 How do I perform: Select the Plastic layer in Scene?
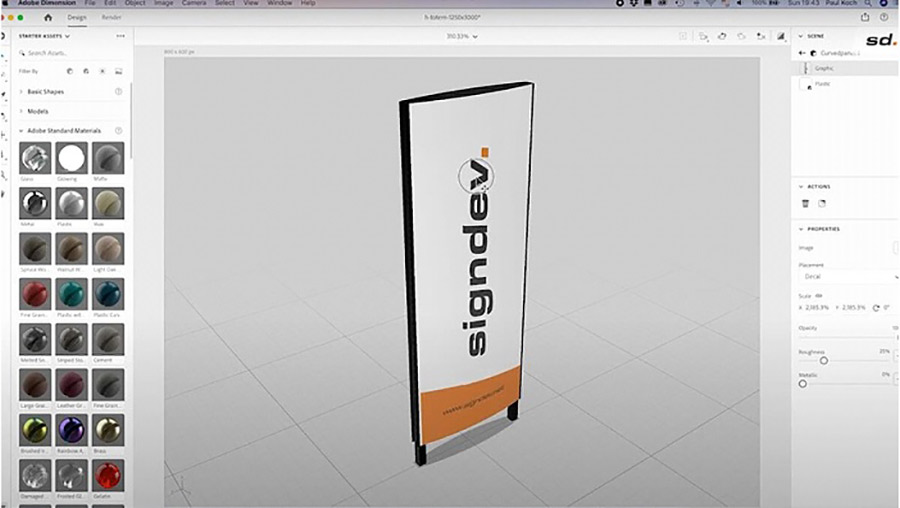847,84
